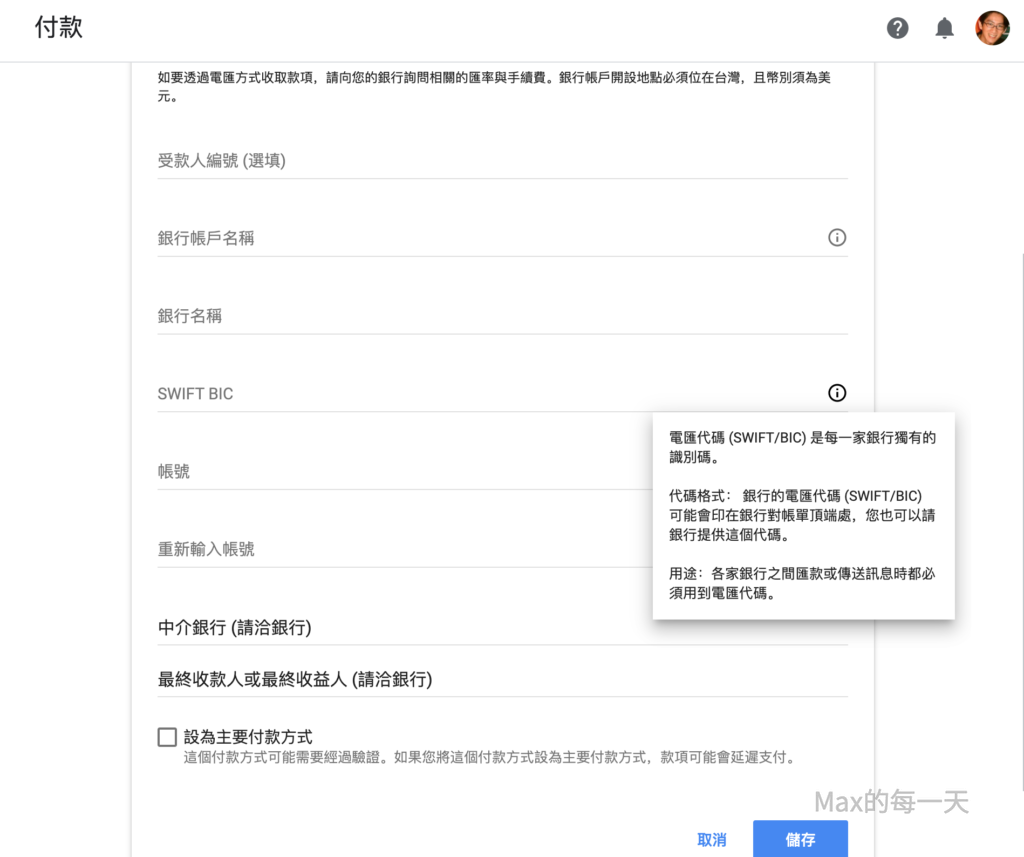1024x857 pixels.
Task: Focus the 帳號 input field
Action: coord(400,471)
